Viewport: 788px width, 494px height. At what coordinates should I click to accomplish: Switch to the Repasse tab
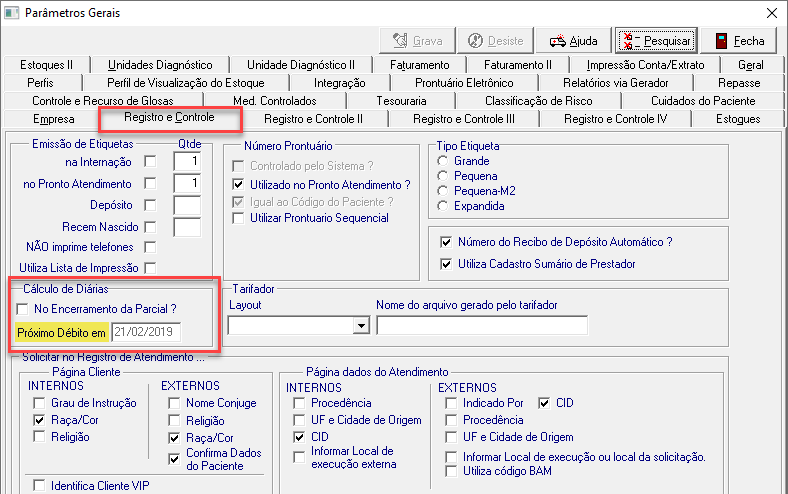pyautogui.click(x=739, y=83)
